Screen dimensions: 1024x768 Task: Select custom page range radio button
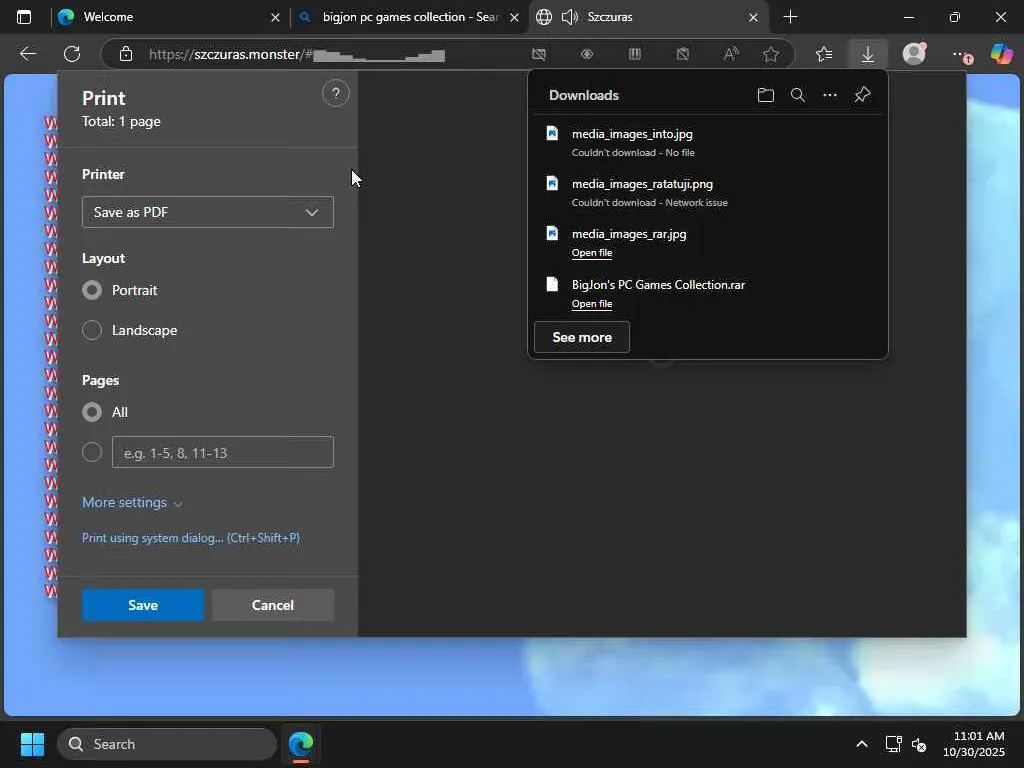92,452
